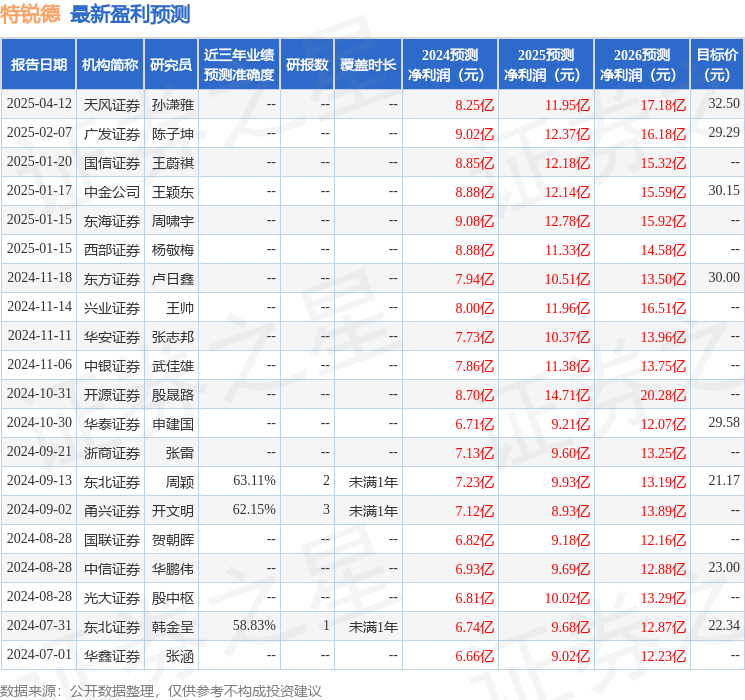Click the 研报数 column header

coord(307,65)
